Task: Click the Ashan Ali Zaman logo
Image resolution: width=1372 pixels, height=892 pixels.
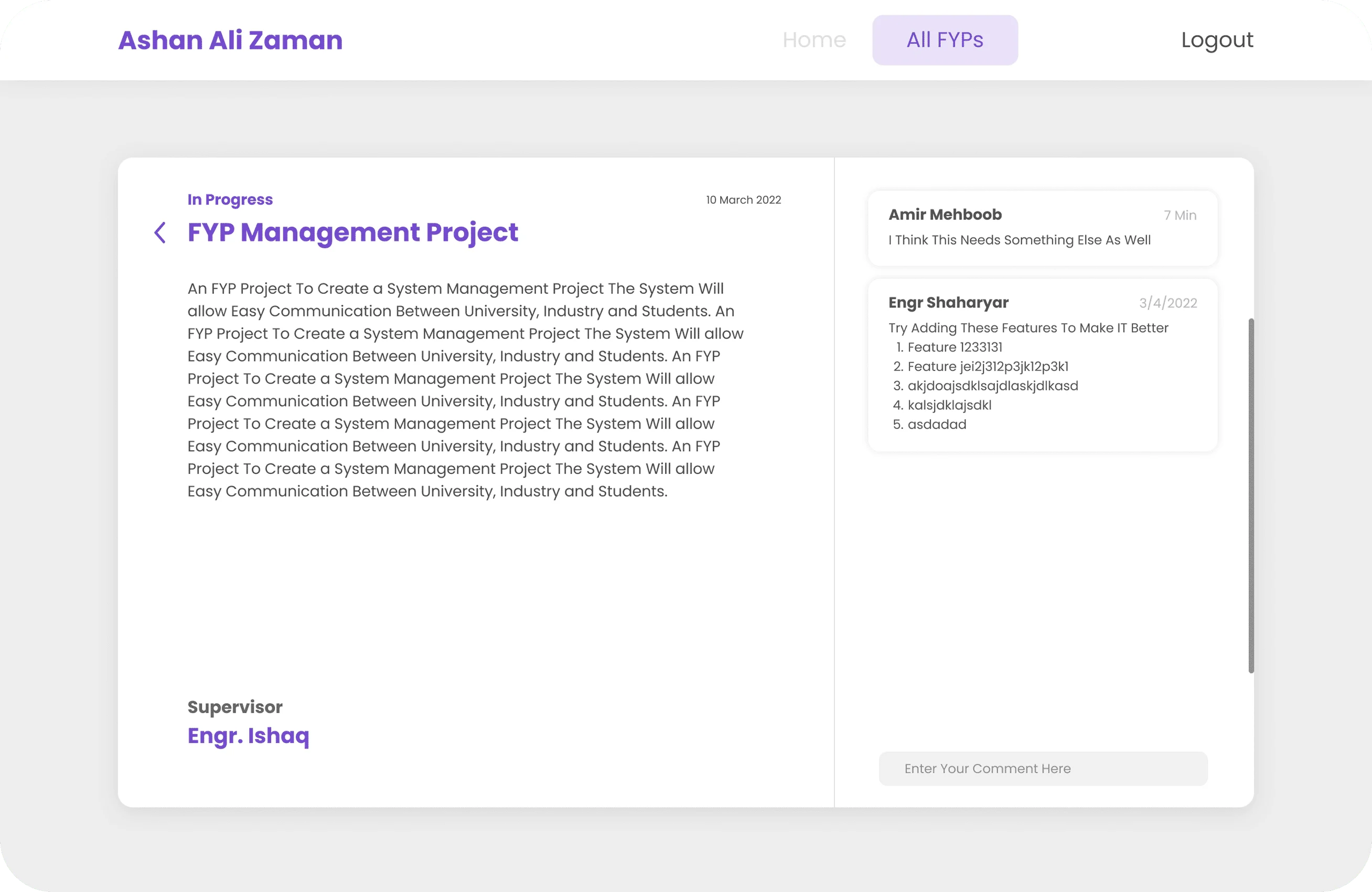Action: (x=230, y=40)
